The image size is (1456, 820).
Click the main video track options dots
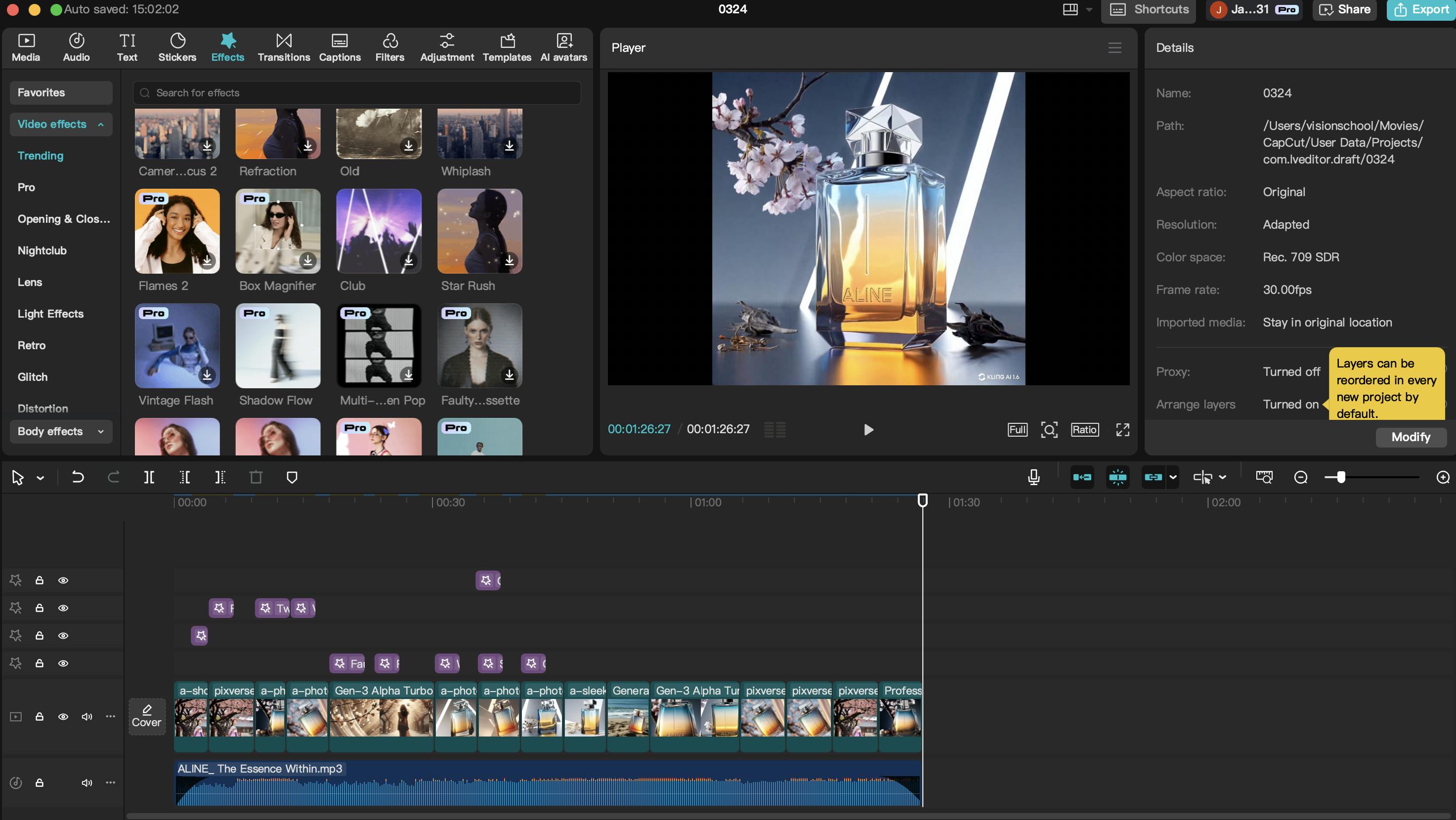pyautogui.click(x=110, y=716)
